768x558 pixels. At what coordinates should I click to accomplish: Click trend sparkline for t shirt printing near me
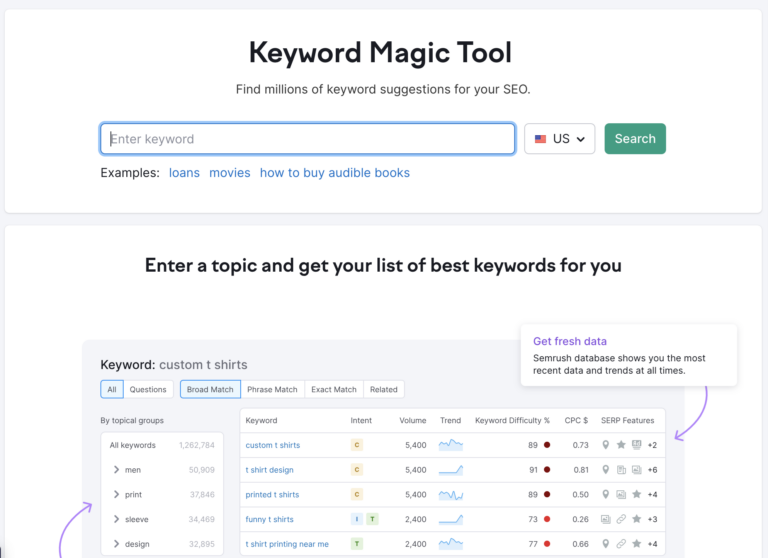click(x=451, y=543)
